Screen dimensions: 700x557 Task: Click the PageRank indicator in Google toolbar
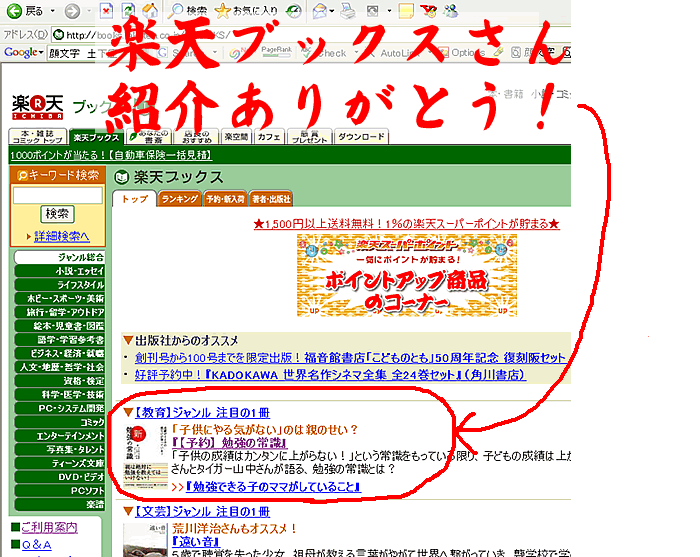(x=276, y=52)
